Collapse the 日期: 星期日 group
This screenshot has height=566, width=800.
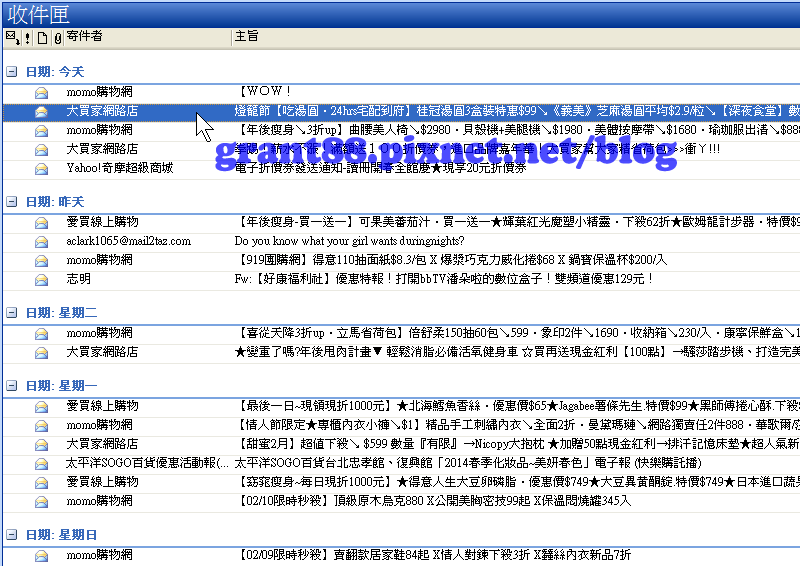click(12, 535)
